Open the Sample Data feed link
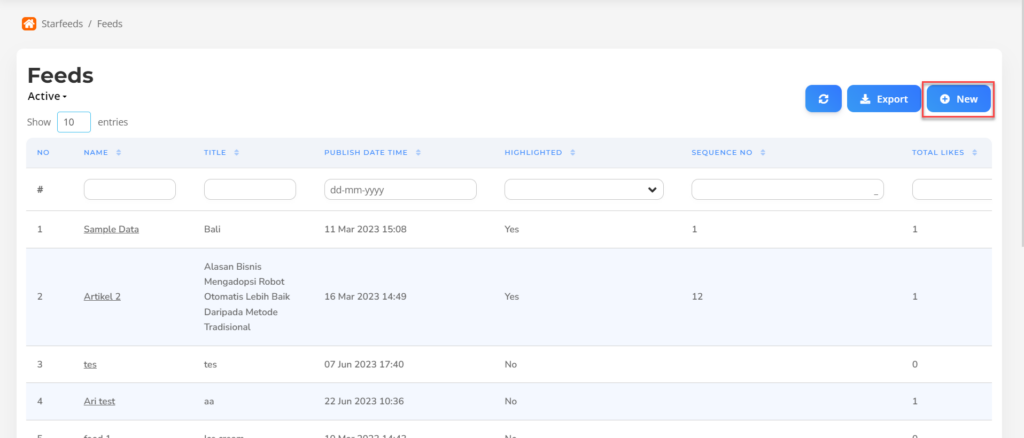The height and width of the screenshot is (438, 1024). point(111,230)
